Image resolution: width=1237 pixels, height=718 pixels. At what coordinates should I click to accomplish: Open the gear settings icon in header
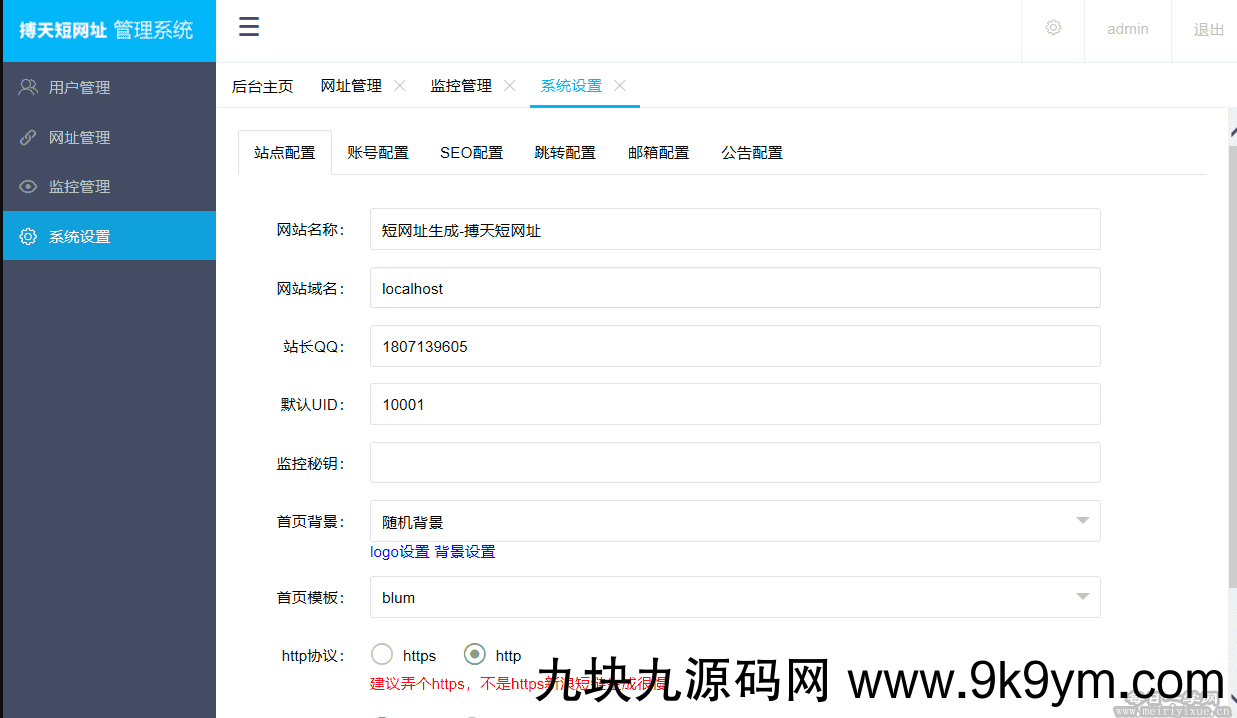coord(1053,28)
